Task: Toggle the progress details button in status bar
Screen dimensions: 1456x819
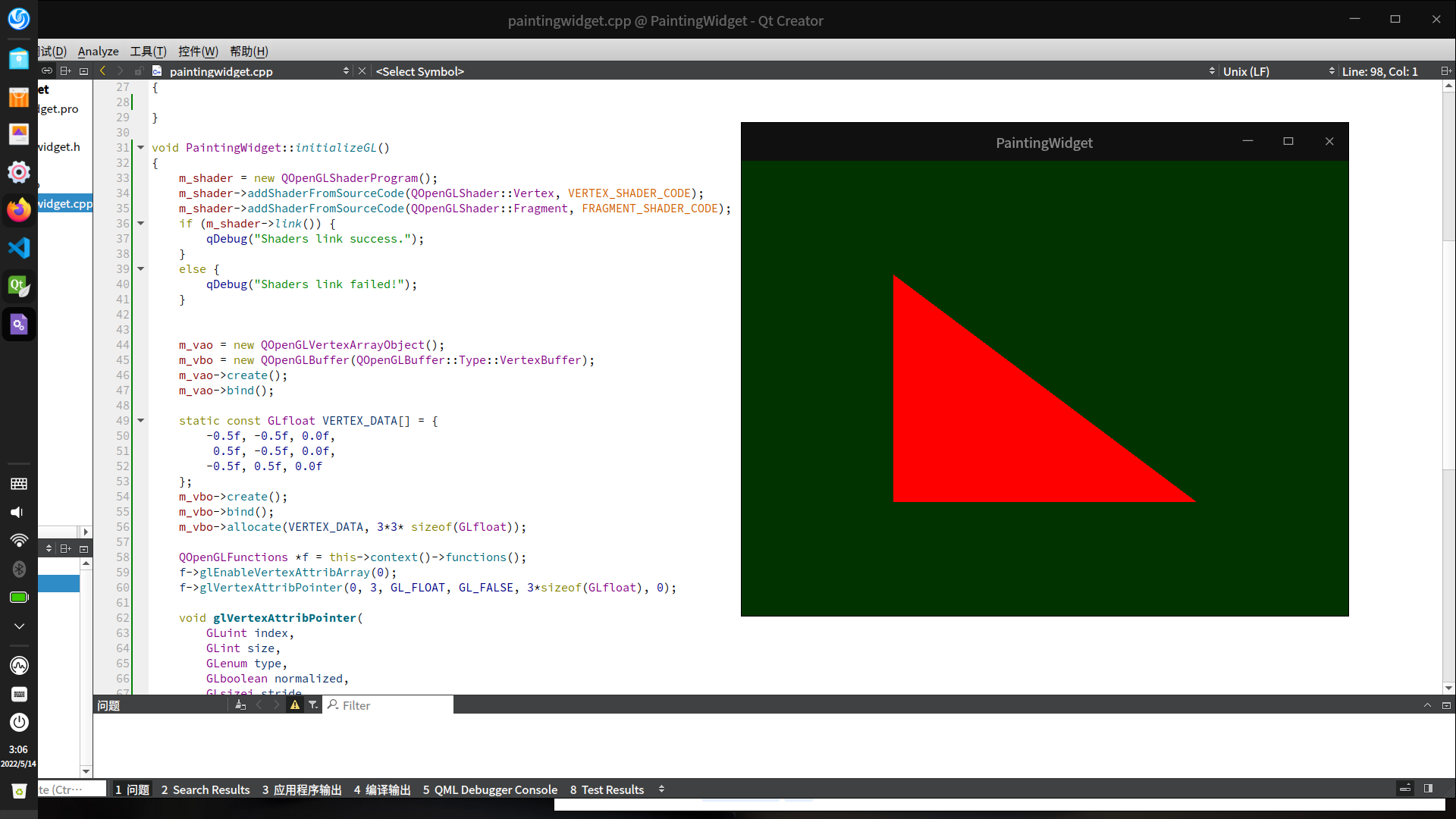Action: tap(1404, 789)
